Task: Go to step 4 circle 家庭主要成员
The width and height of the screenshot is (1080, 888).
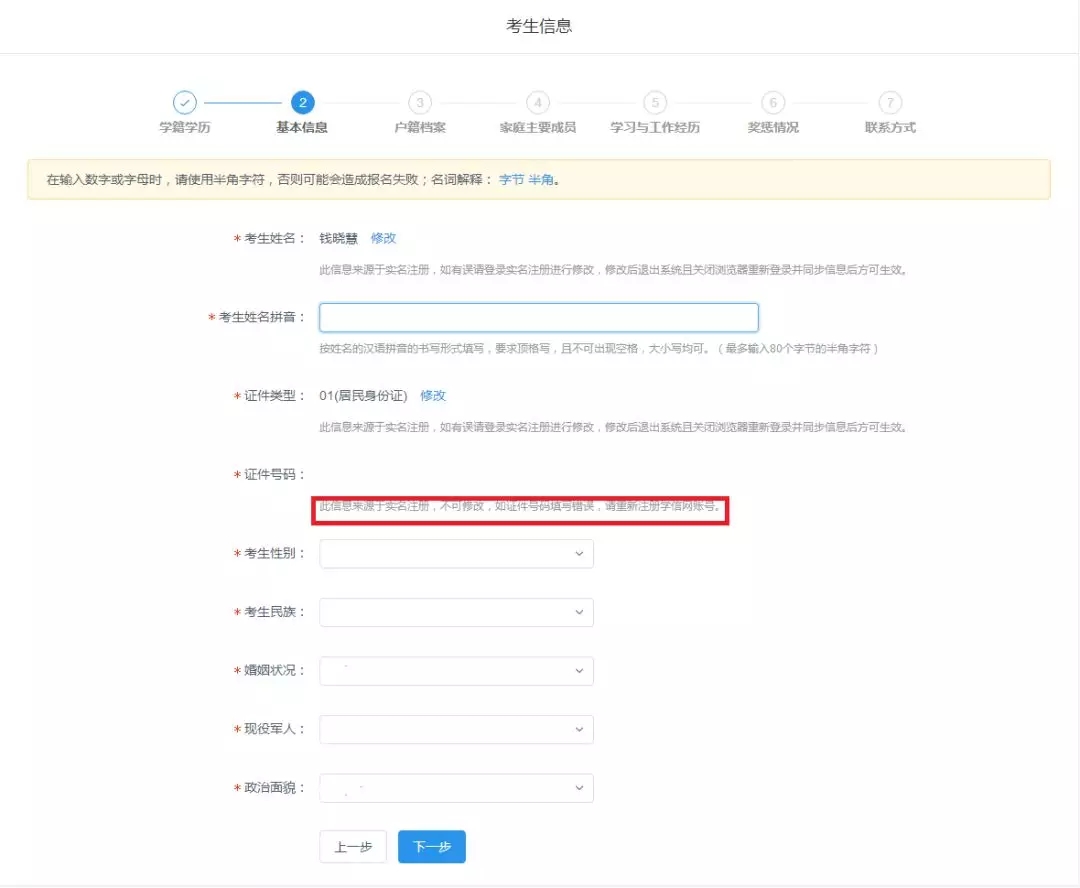Action: point(538,102)
